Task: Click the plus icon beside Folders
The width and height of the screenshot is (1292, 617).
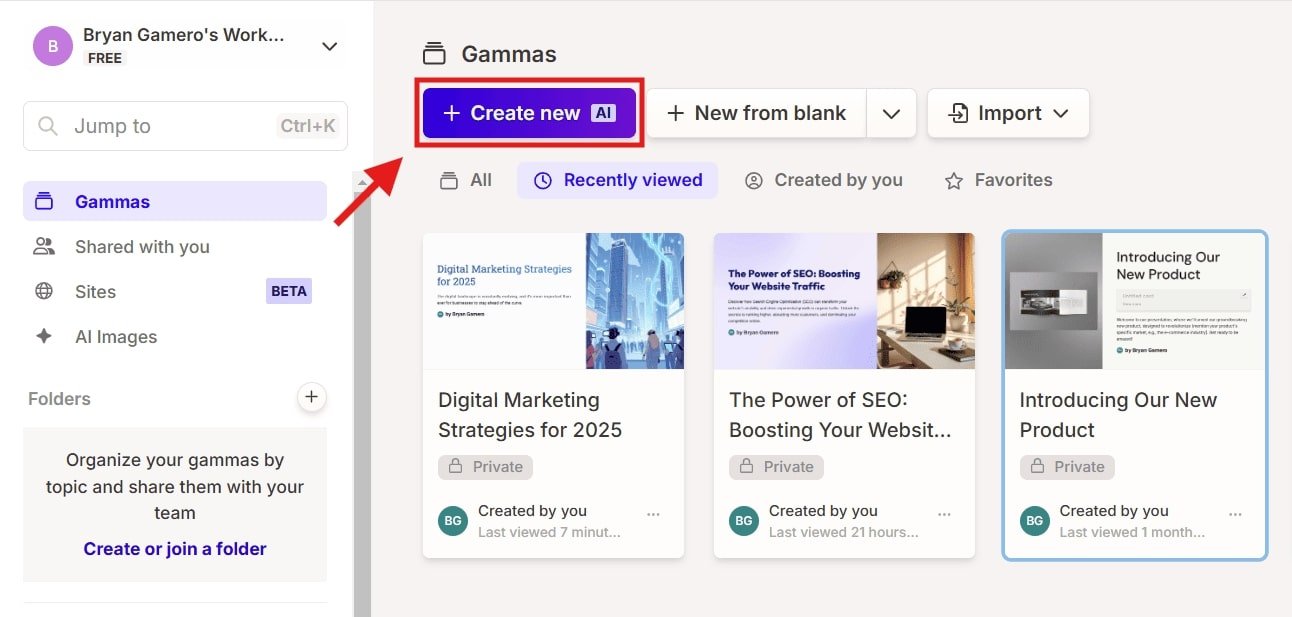Action: [311, 397]
